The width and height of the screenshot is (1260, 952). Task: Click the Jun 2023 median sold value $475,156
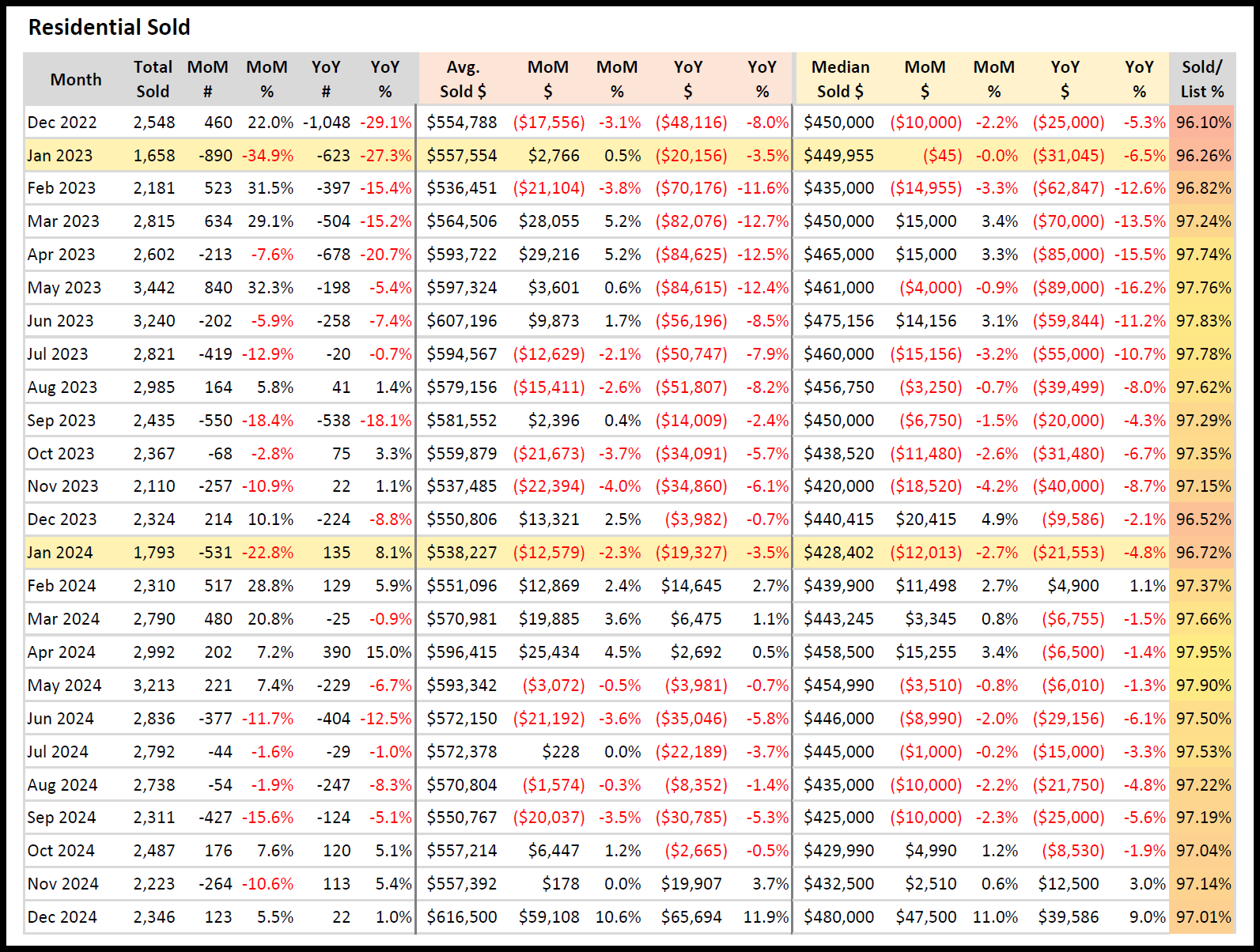point(839,321)
